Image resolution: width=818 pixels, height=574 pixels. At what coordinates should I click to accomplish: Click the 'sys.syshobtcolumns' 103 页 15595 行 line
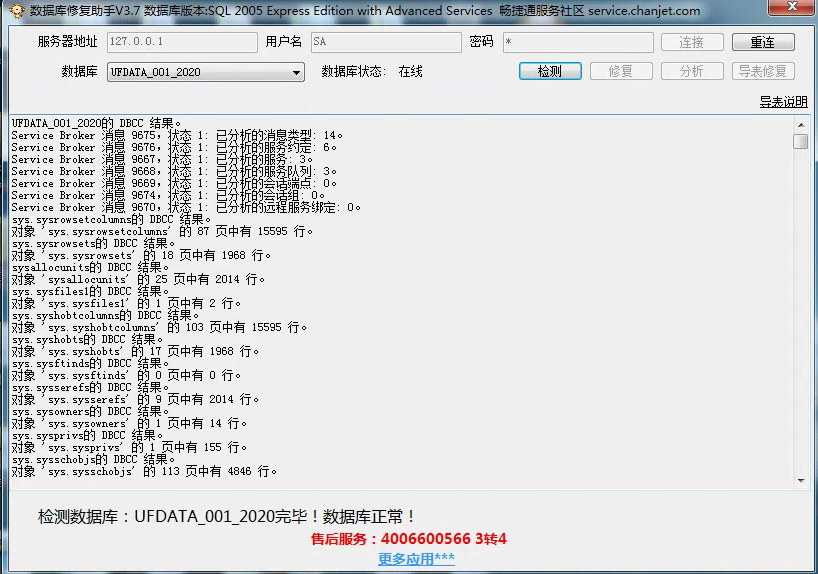pyautogui.click(x=160, y=327)
